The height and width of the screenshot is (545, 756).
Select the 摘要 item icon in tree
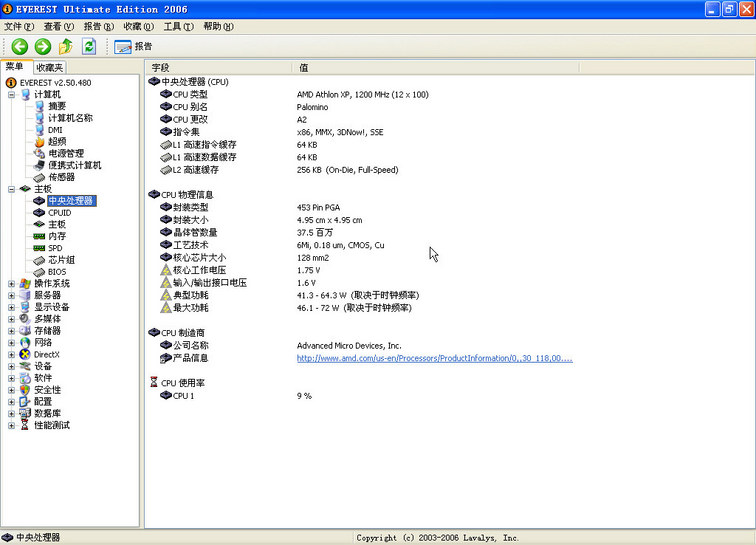[x=40, y=106]
